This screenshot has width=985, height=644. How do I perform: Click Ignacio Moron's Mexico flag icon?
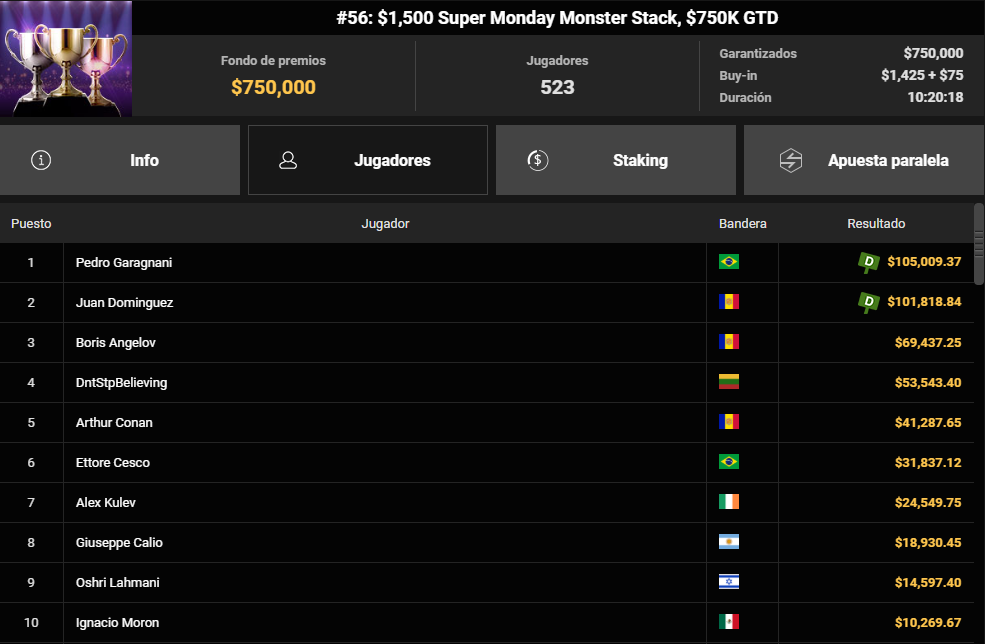[x=729, y=622]
